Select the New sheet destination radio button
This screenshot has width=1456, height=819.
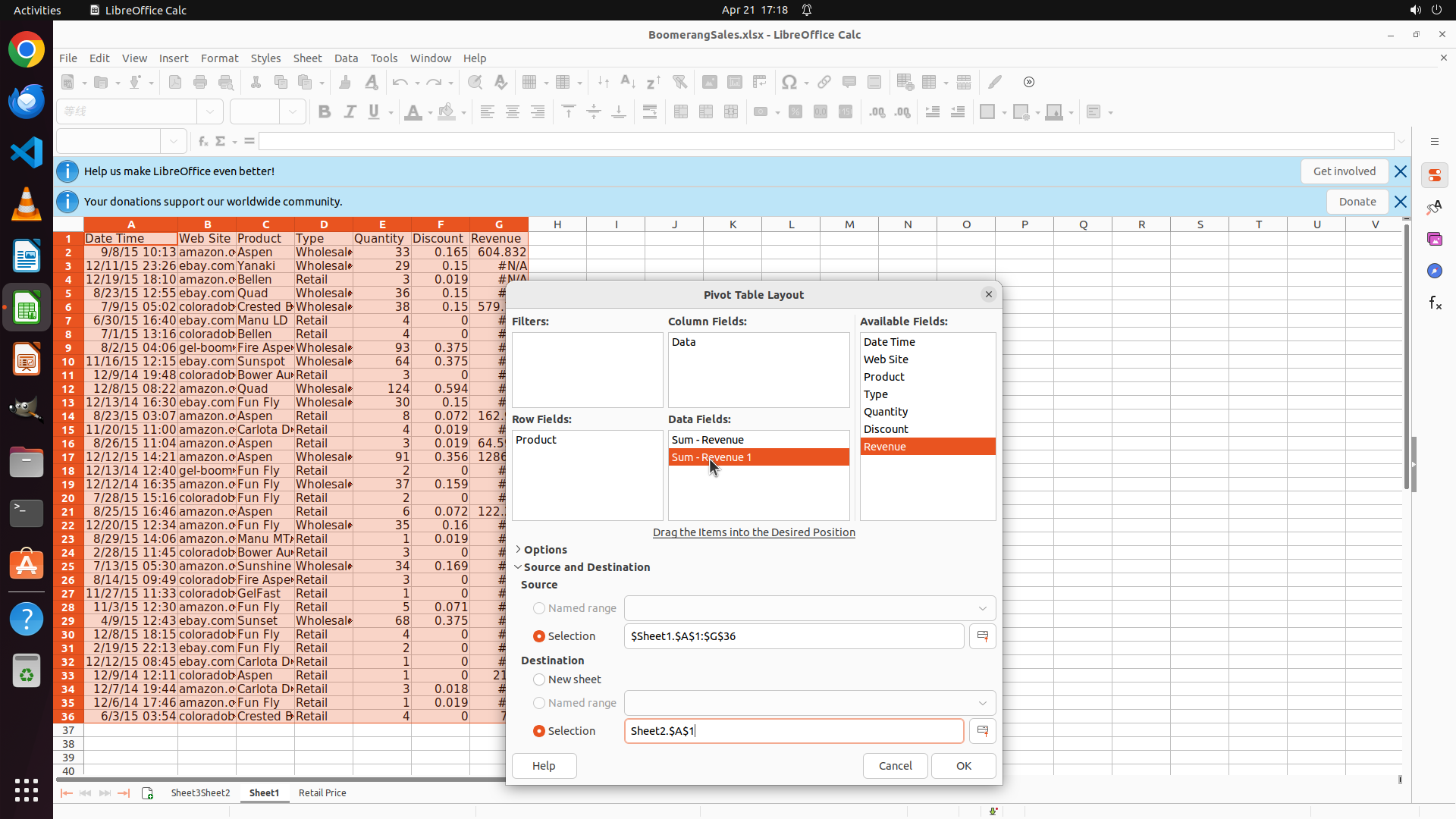coord(539,679)
